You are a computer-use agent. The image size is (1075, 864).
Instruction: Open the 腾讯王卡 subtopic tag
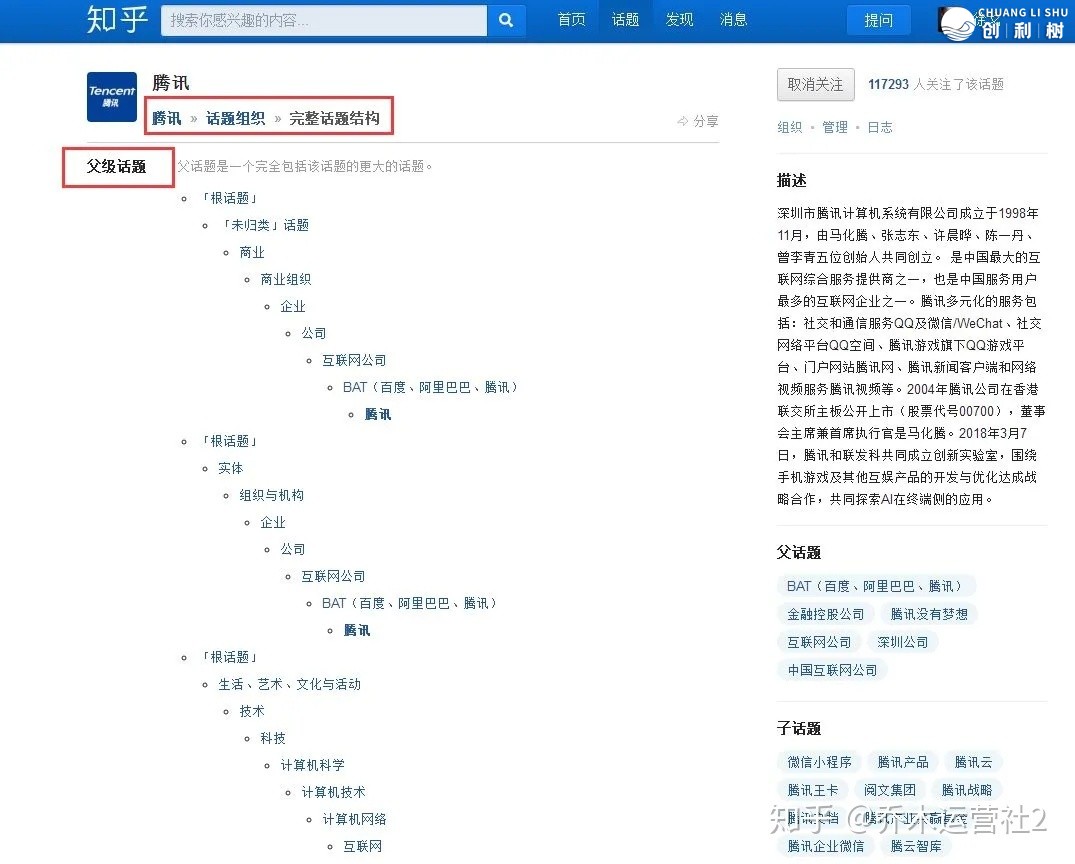813,791
